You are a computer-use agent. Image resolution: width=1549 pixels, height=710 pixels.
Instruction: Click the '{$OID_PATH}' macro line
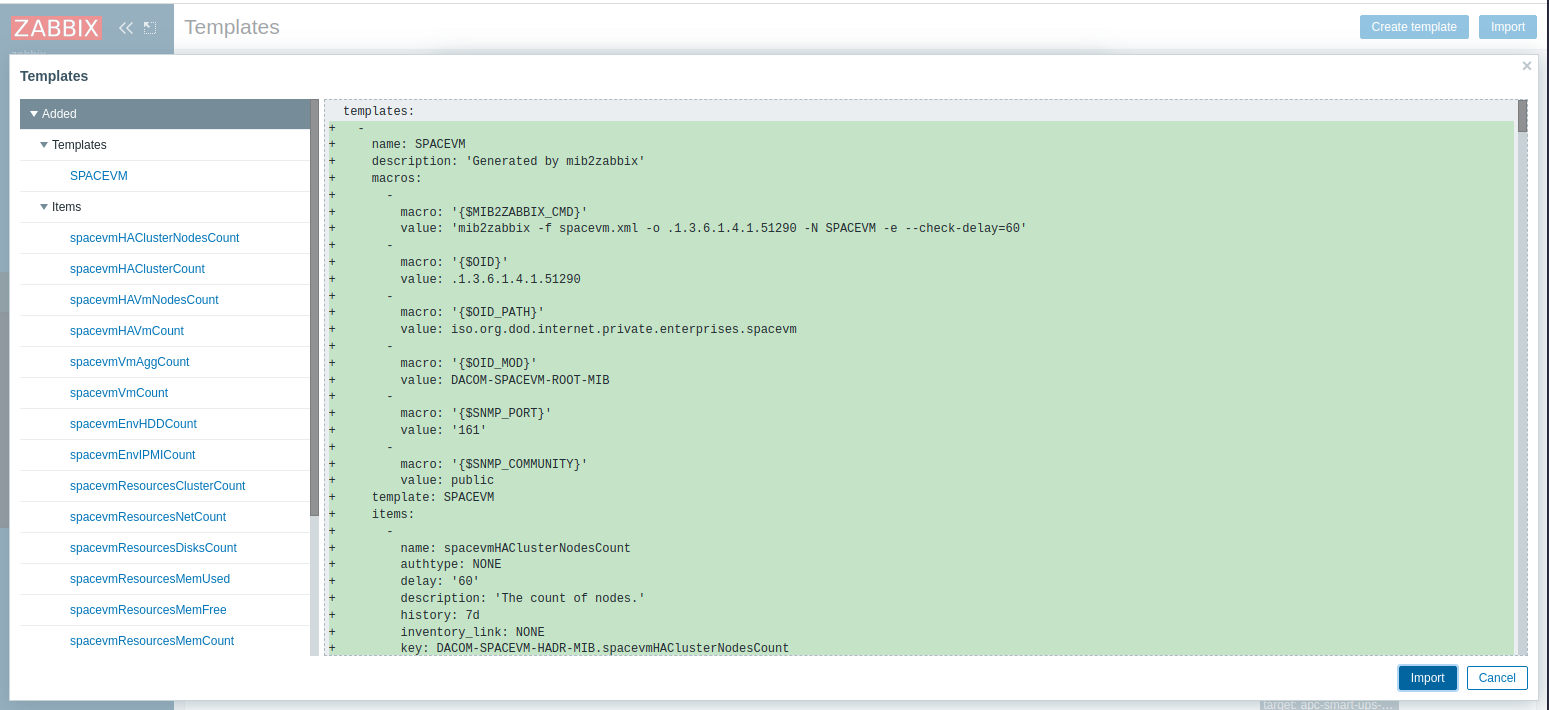tap(472, 313)
